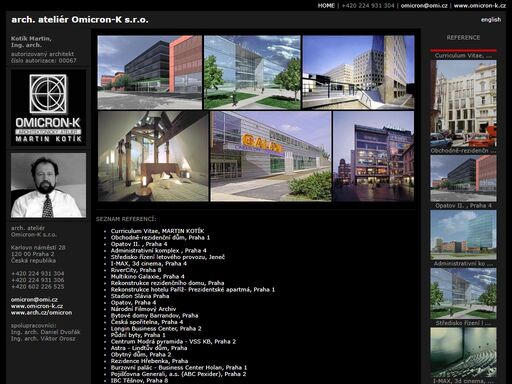The image size is (512, 384).
Task: Click the black-and-white portrait photo of Martin Kotík
Action: [48, 185]
